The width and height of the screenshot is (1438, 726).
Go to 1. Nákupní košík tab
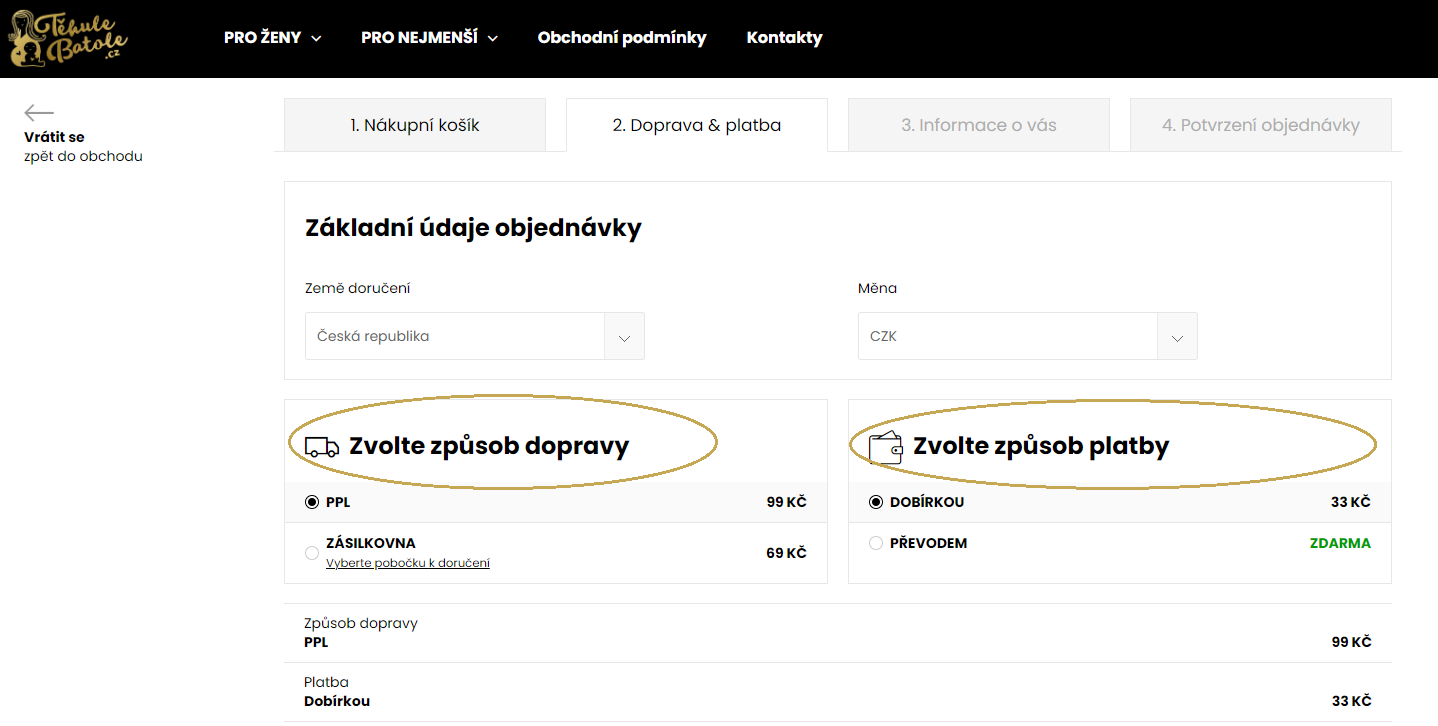click(415, 125)
